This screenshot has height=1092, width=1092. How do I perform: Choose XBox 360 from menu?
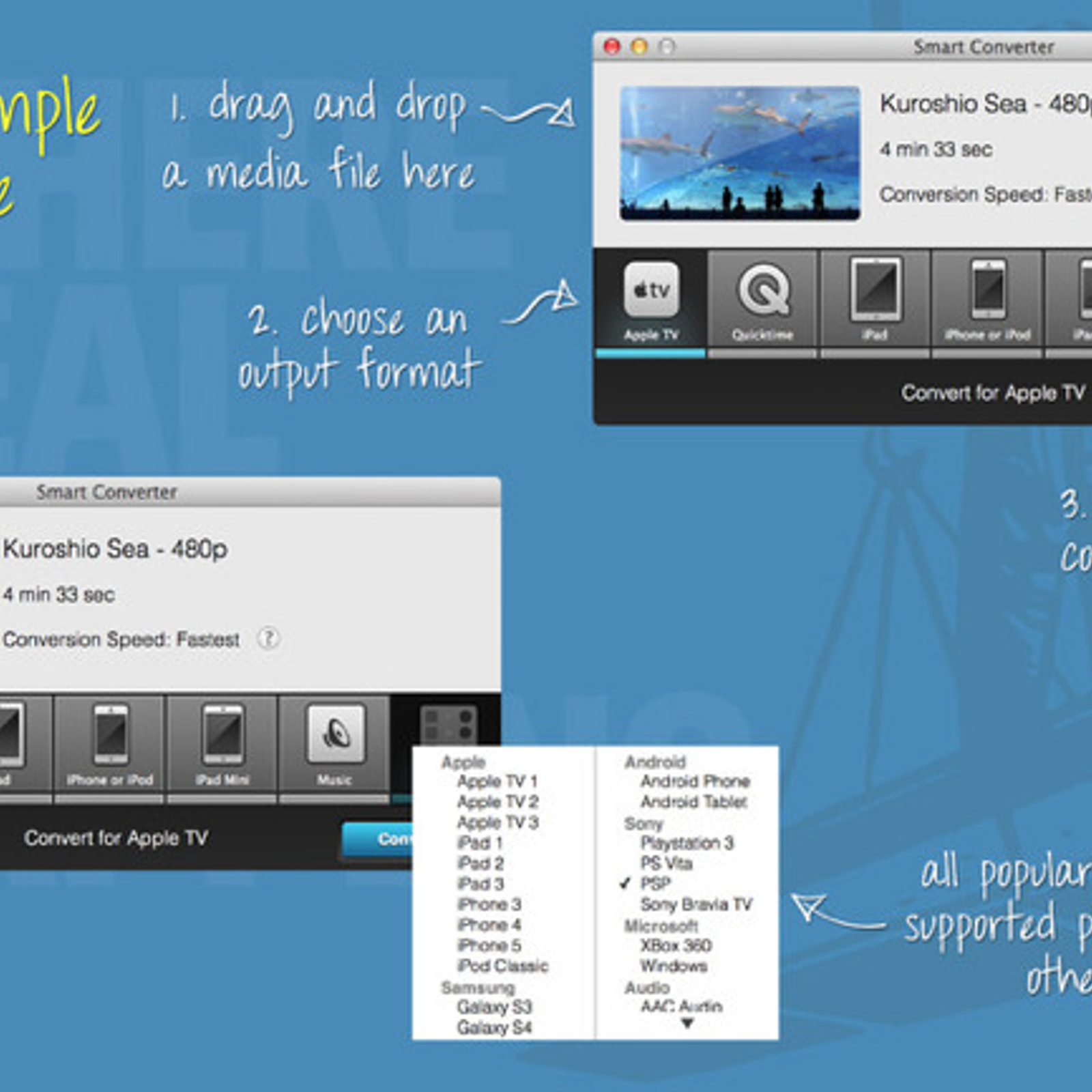coord(676,945)
